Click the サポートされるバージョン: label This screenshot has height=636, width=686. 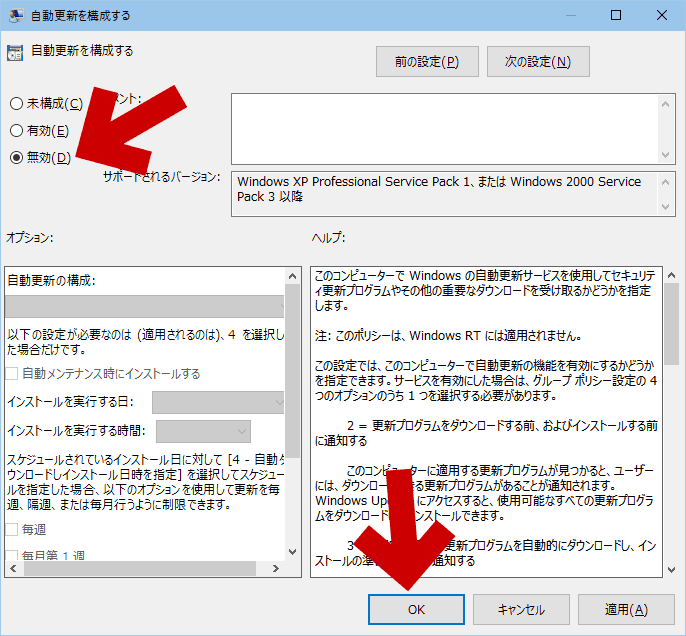(x=161, y=177)
